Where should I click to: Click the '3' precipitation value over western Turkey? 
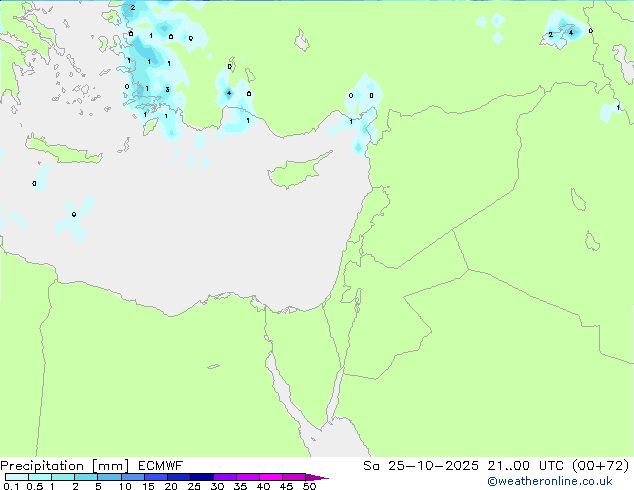(167, 89)
